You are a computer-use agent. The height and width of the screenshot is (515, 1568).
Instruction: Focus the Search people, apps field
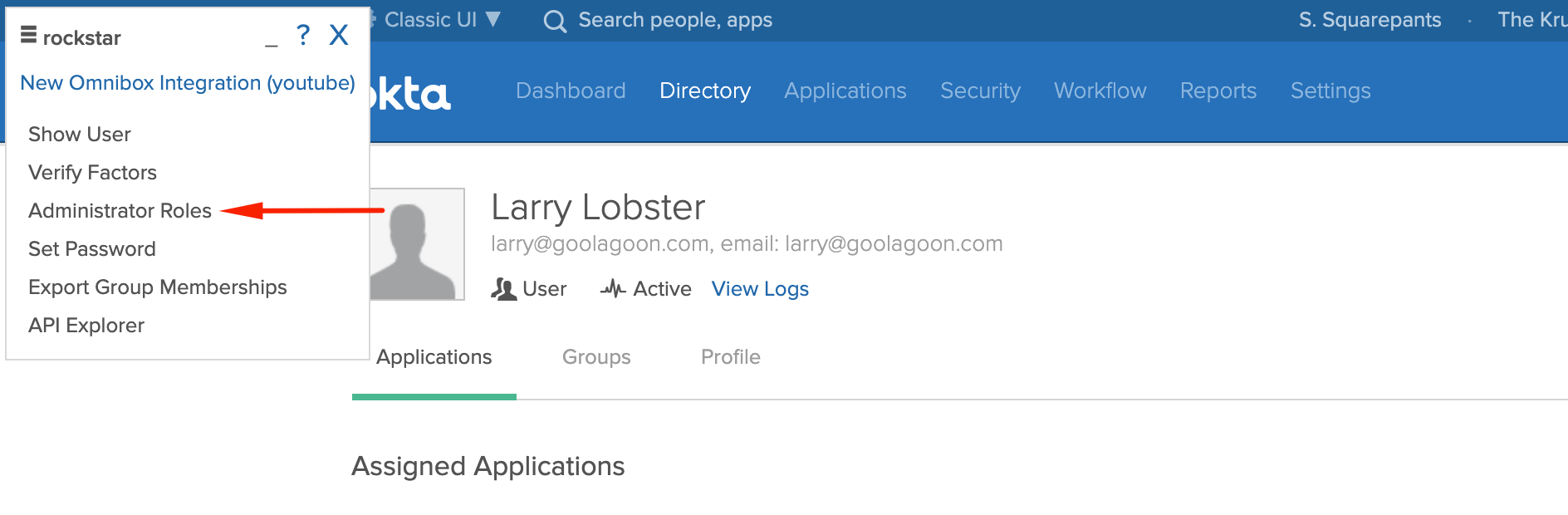pos(675,20)
